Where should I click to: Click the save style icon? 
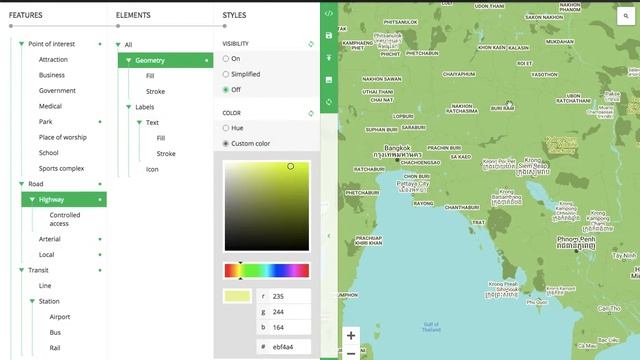[x=329, y=36]
